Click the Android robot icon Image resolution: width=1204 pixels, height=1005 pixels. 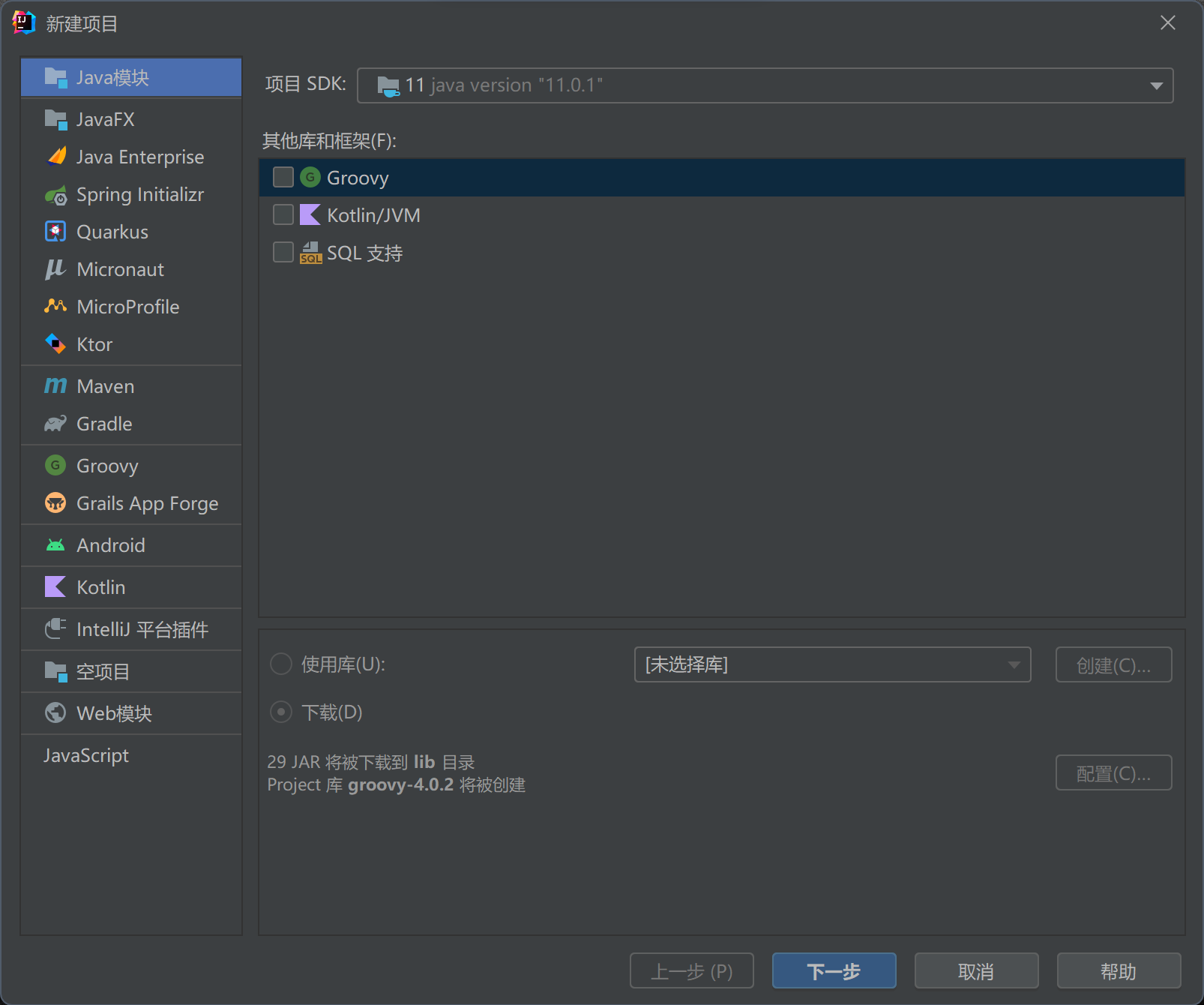[x=55, y=545]
